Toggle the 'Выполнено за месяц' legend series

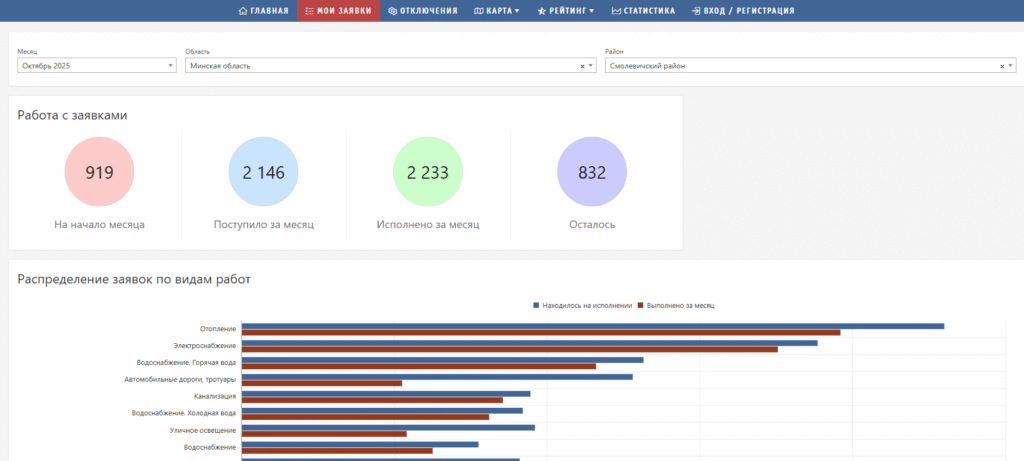677,305
